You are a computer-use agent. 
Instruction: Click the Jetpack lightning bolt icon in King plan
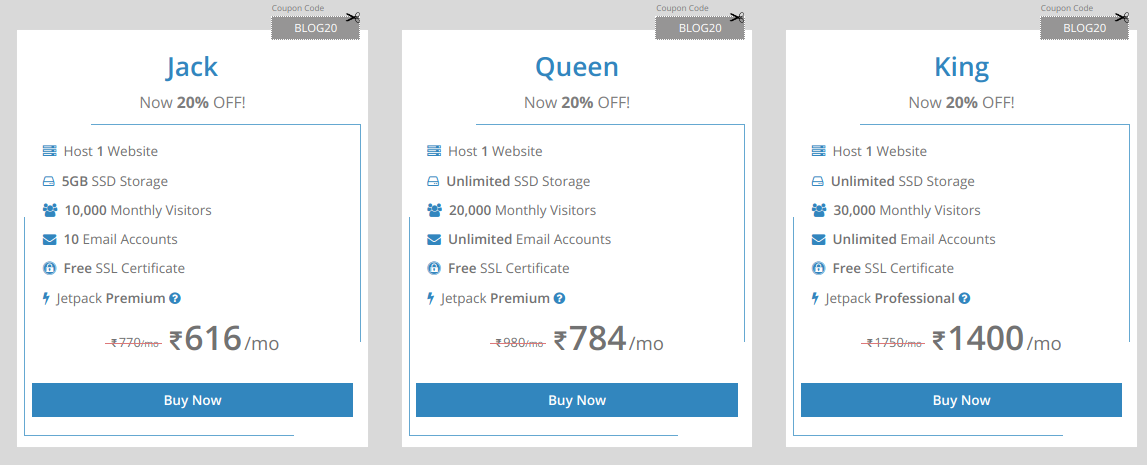pyautogui.click(x=816, y=298)
